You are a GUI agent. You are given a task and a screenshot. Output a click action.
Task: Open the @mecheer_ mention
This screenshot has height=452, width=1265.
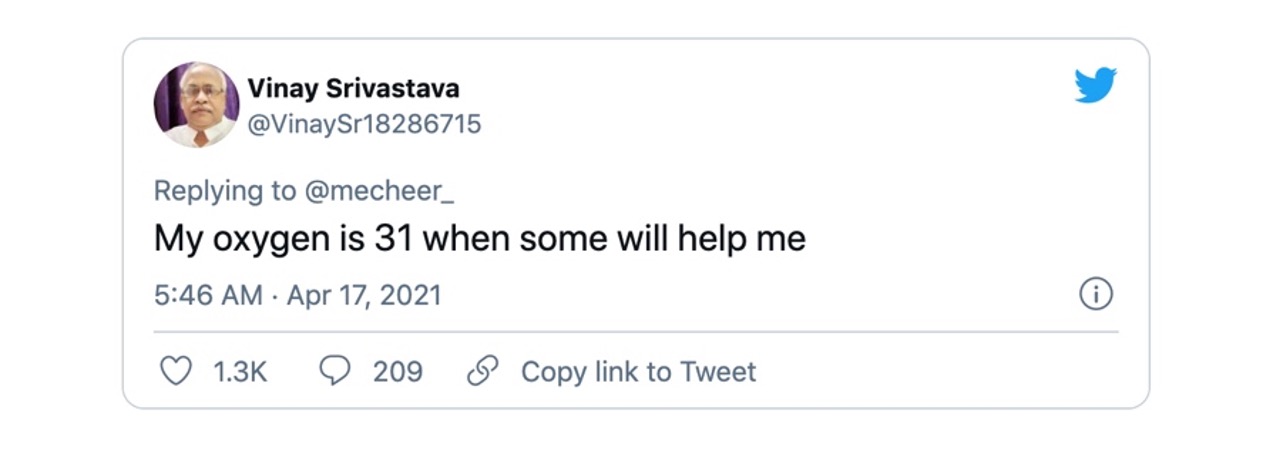tap(379, 191)
